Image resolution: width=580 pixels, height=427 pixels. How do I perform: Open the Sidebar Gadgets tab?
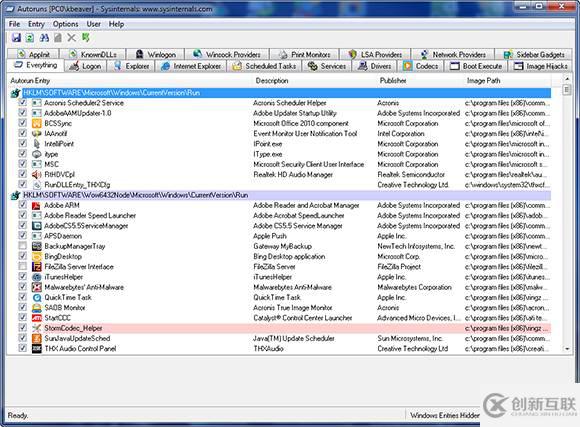[534, 55]
